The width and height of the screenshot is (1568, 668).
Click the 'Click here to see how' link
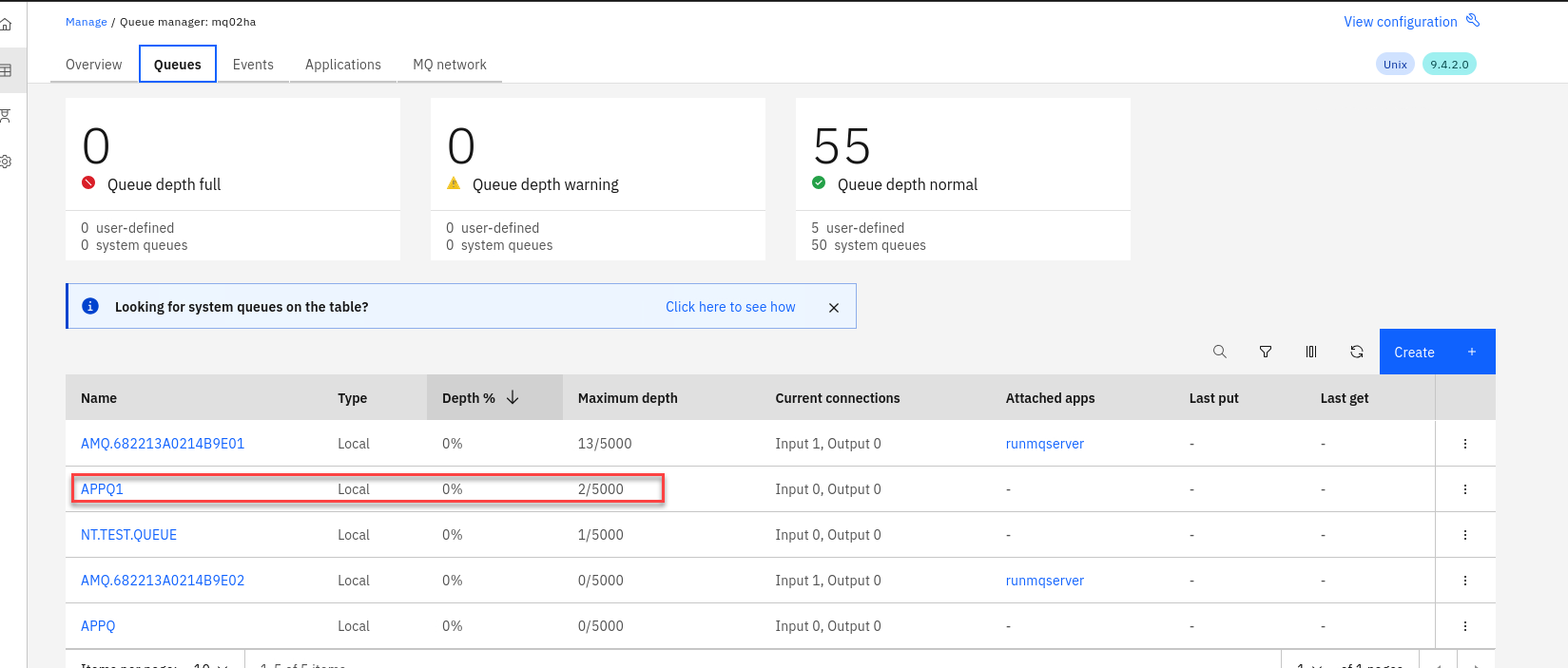tap(730, 307)
